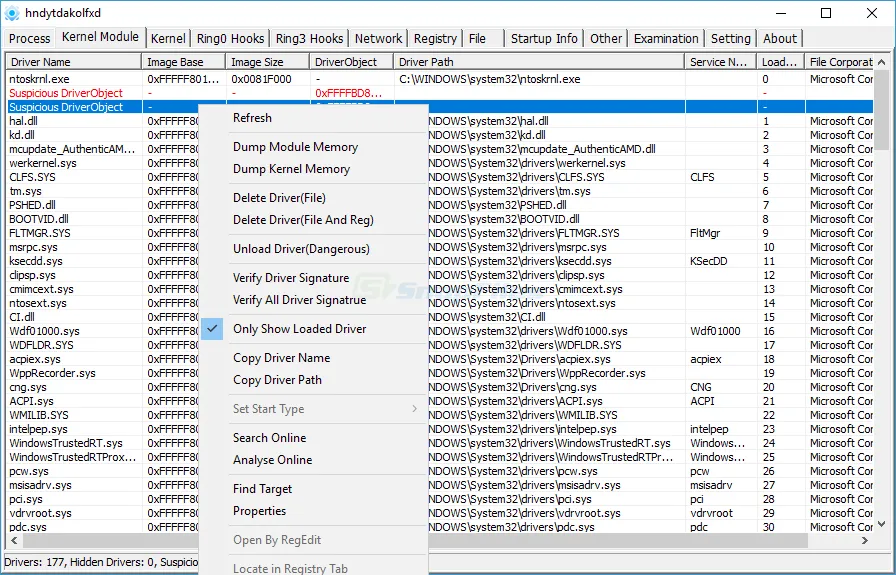Open the Ring3 Hooks tab
The image size is (896, 575).
point(309,38)
